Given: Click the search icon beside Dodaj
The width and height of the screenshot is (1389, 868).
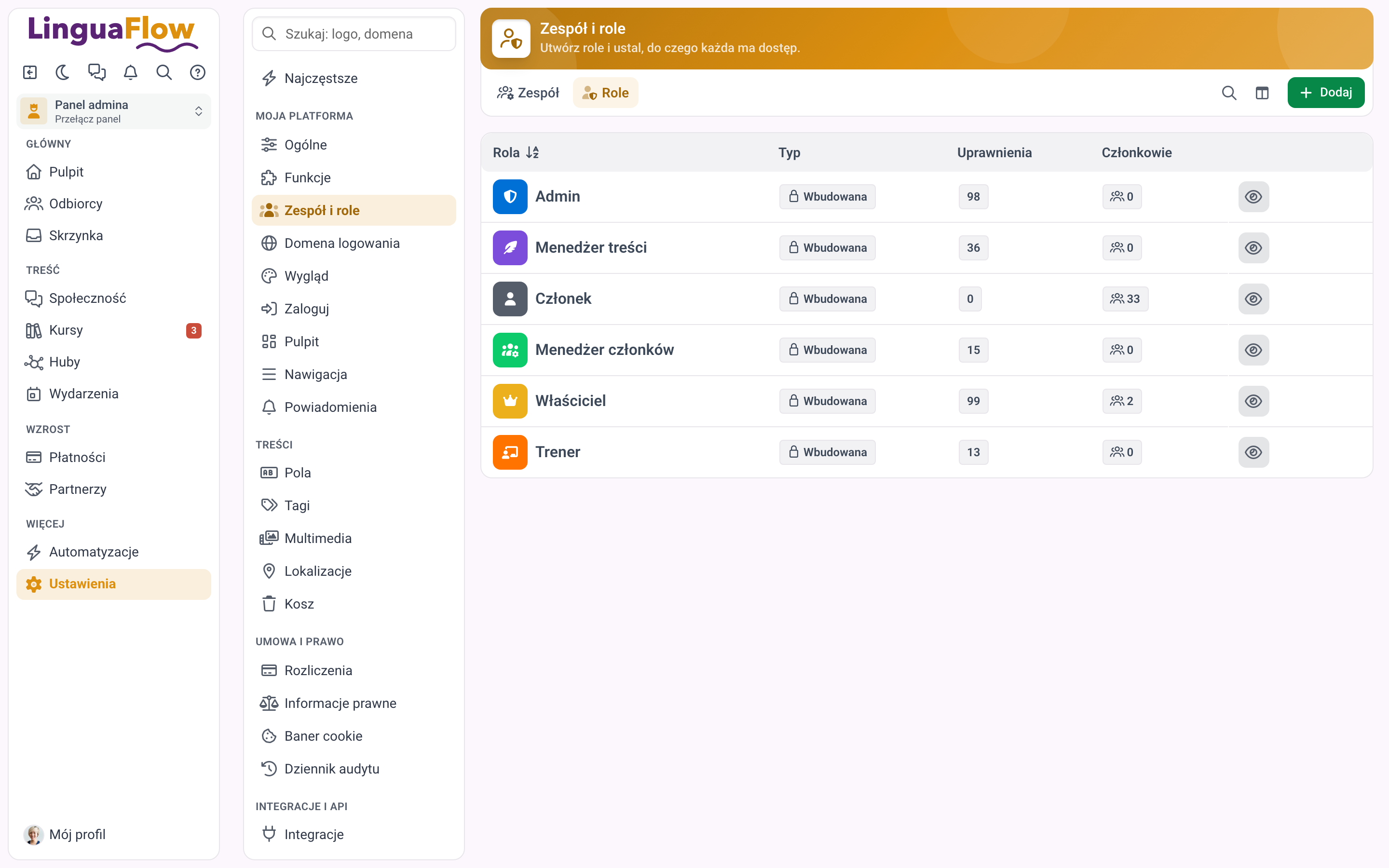Looking at the screenshot, I should pyautogui.click(x=1228, y=93).
